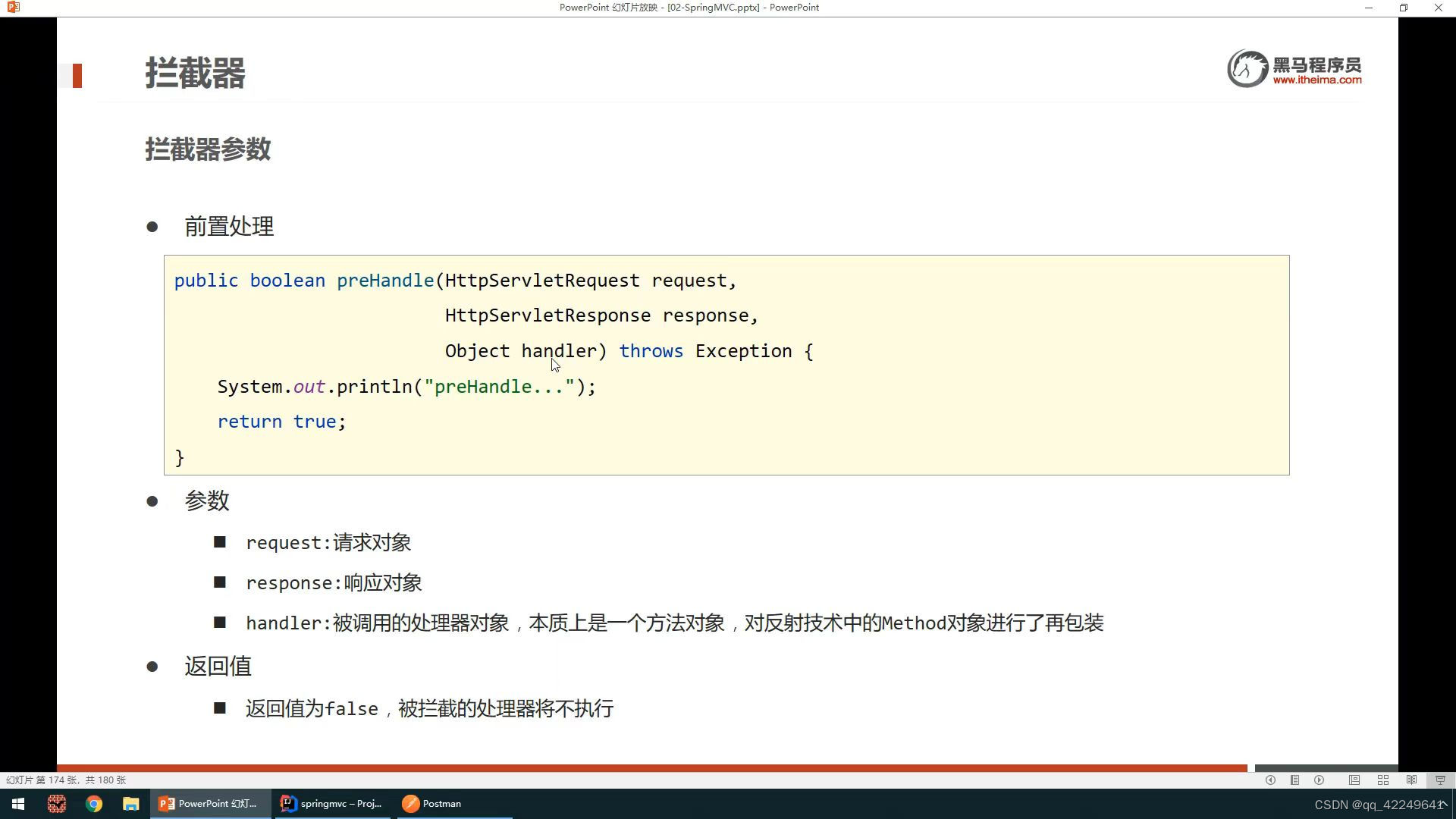The image size is (1456, 819).
Task: Click the subtitle 拦截器参数
Action: (208, 149)
